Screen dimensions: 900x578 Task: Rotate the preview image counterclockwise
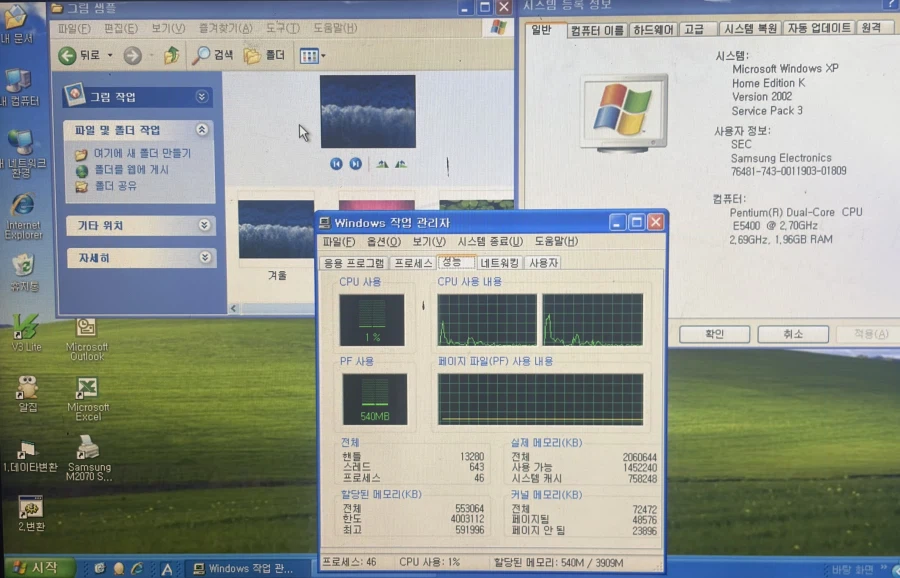401,165
